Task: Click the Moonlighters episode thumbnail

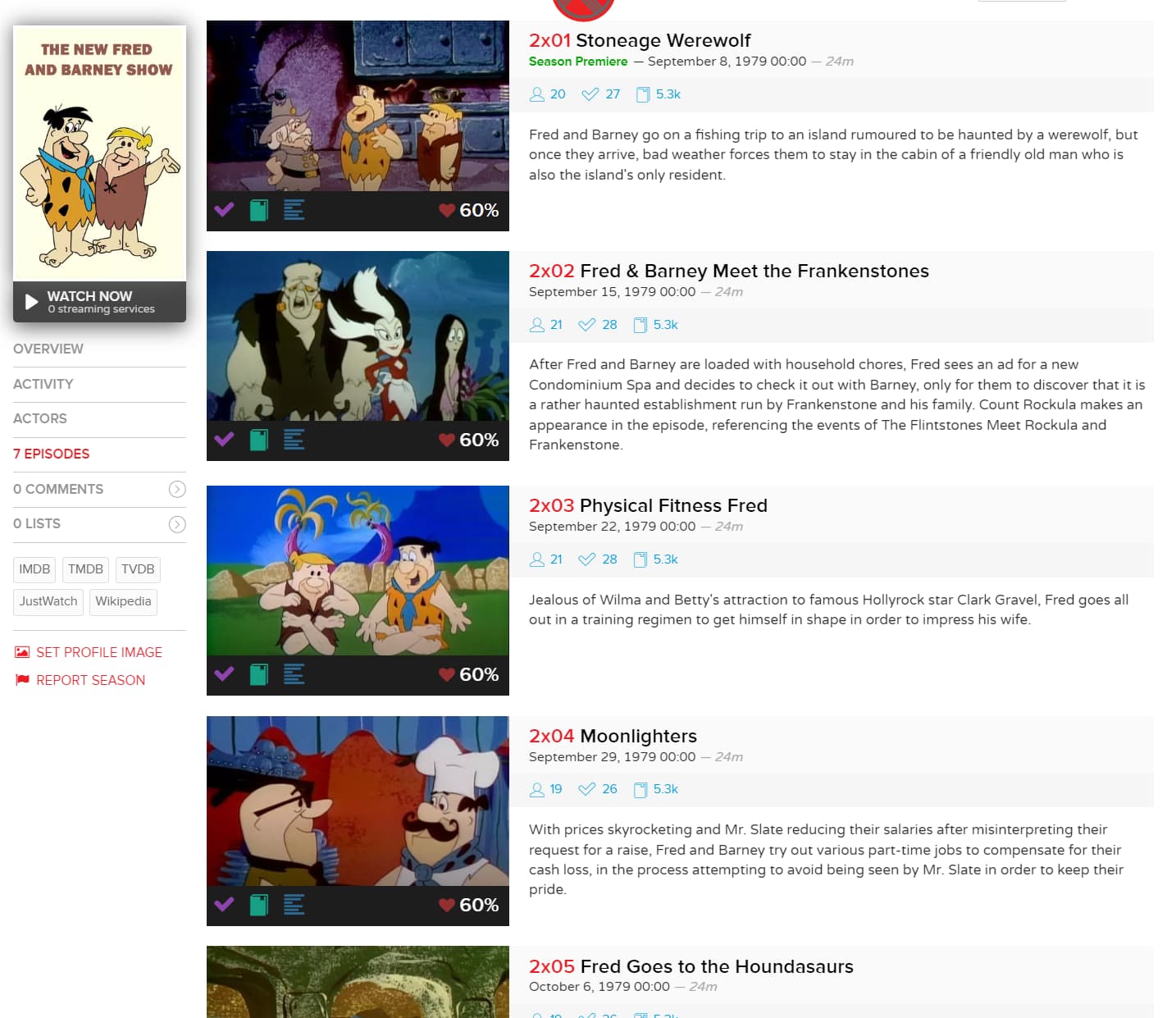Action: 358,801
